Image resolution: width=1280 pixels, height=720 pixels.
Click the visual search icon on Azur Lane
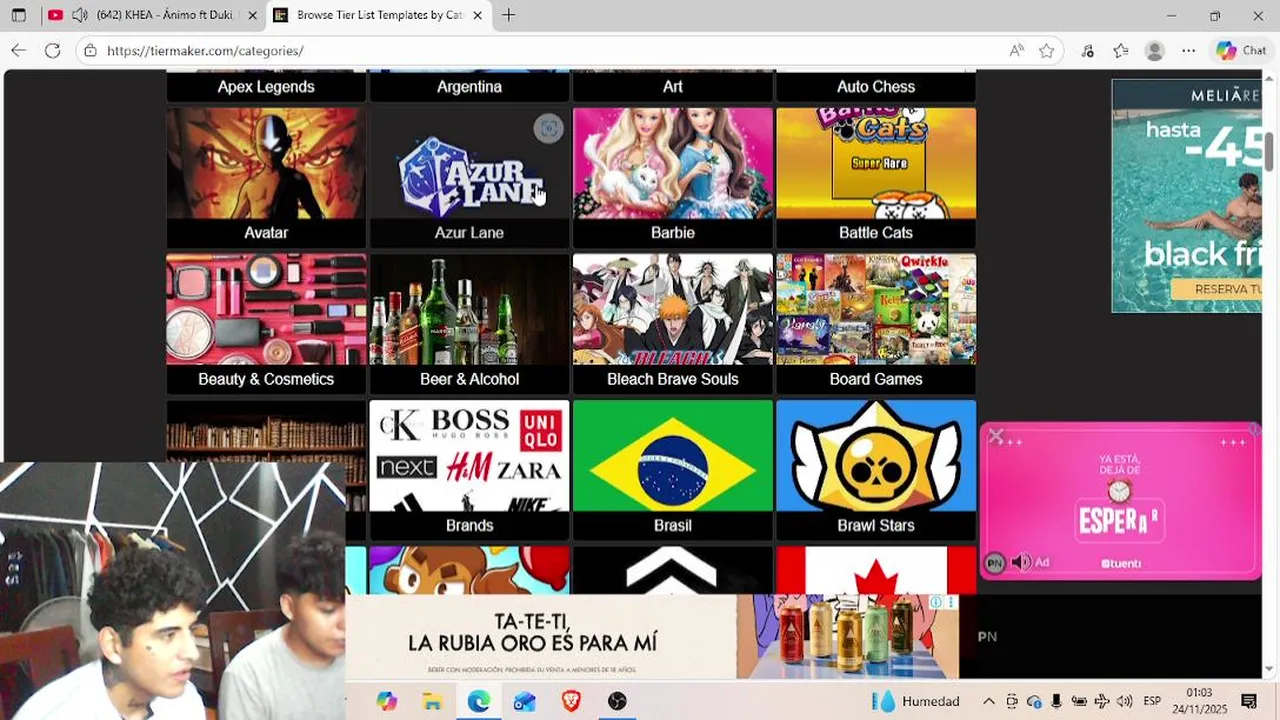[x=548, y=128]
